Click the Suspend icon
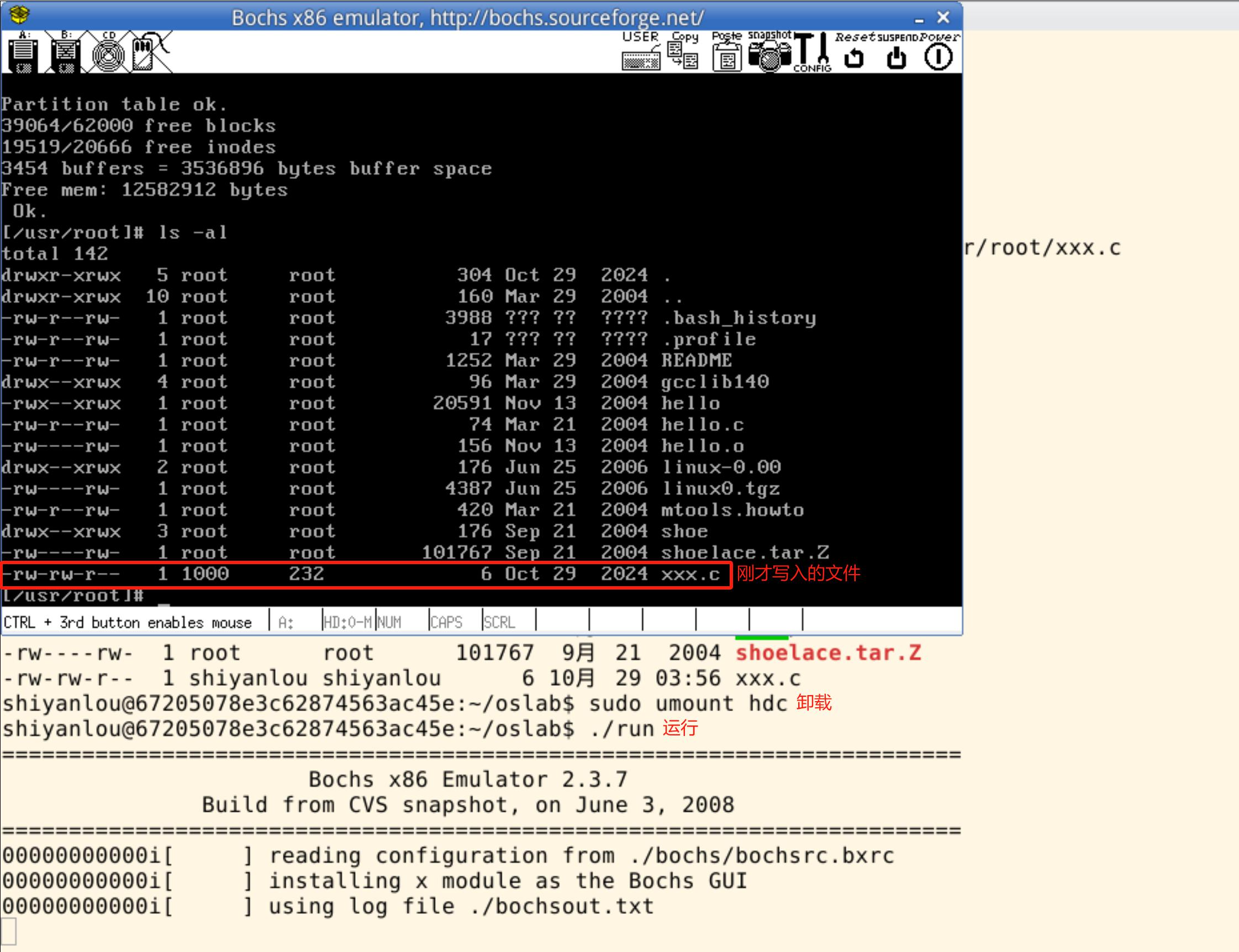 (x=897, y=52)
